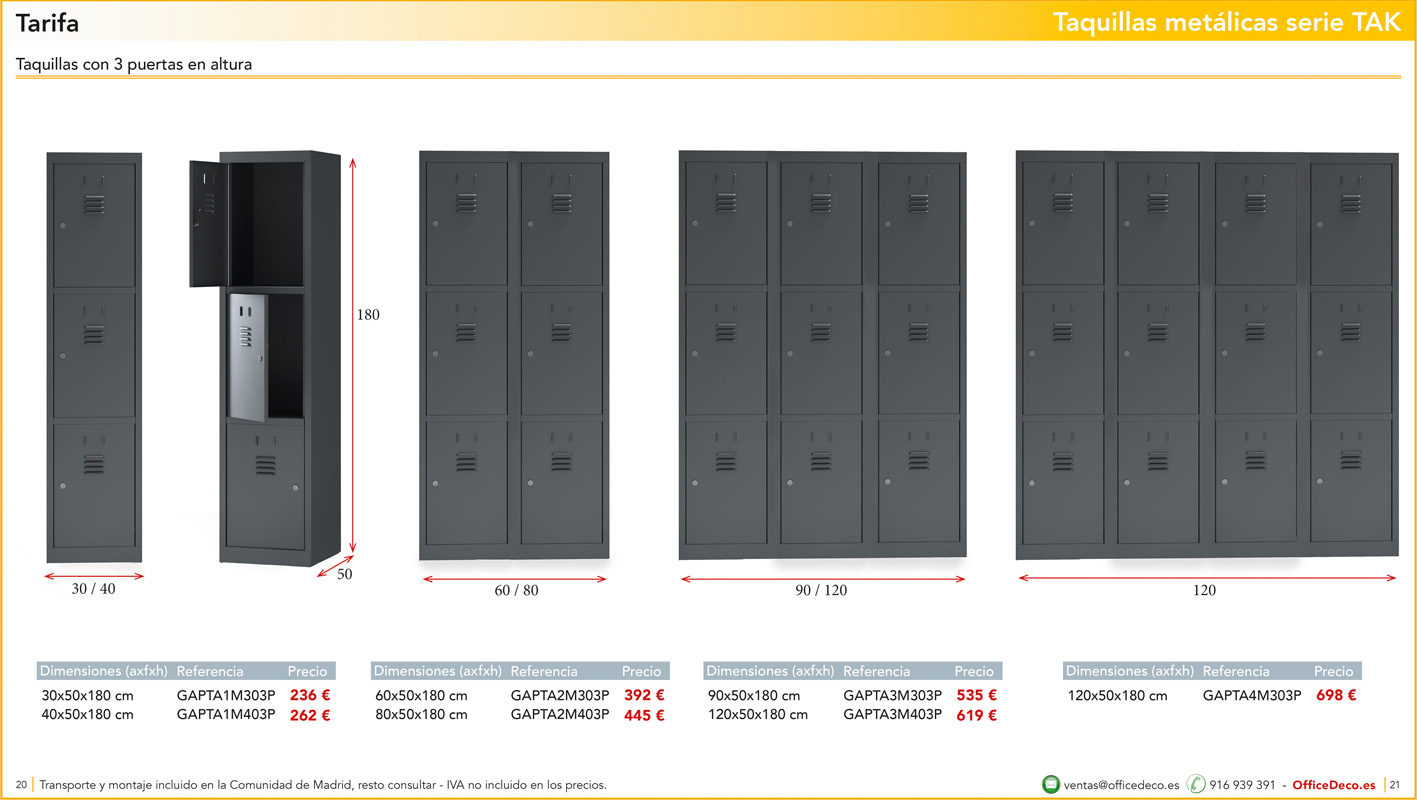Select the single-column closed locker image

click(94, 356)
